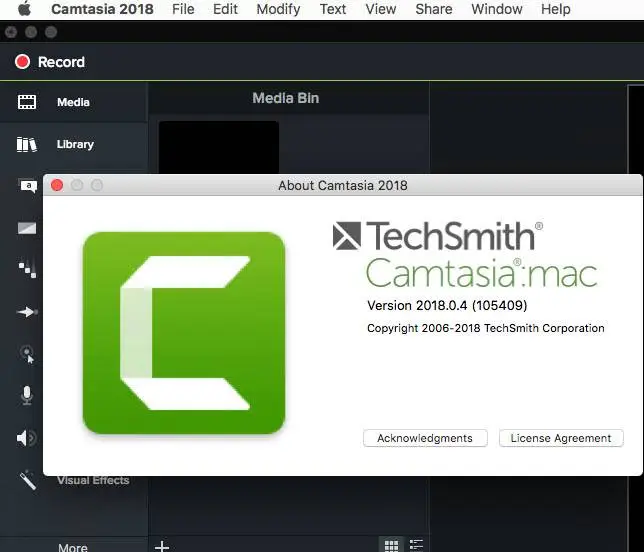Click the TechSmith logo
644x552 pixels.
(438, 236)
